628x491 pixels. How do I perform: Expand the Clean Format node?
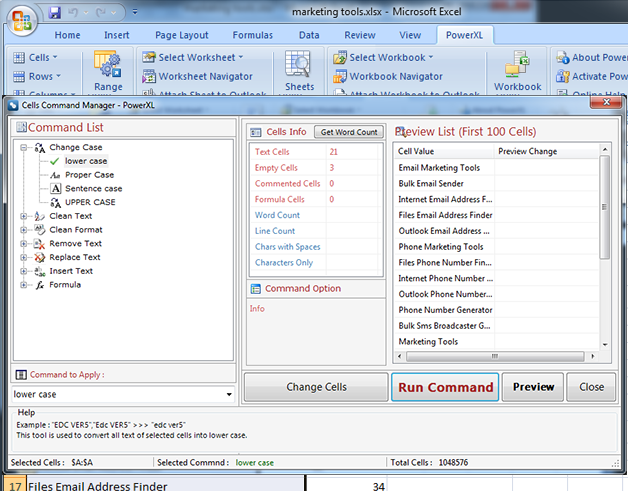click(x=24, y=230)
